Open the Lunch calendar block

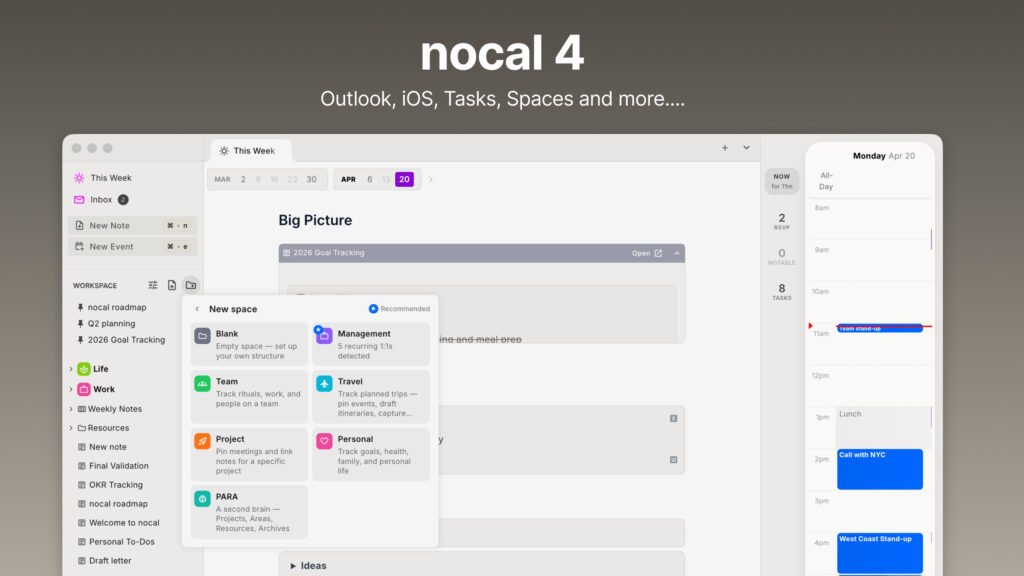click(883, 426)
